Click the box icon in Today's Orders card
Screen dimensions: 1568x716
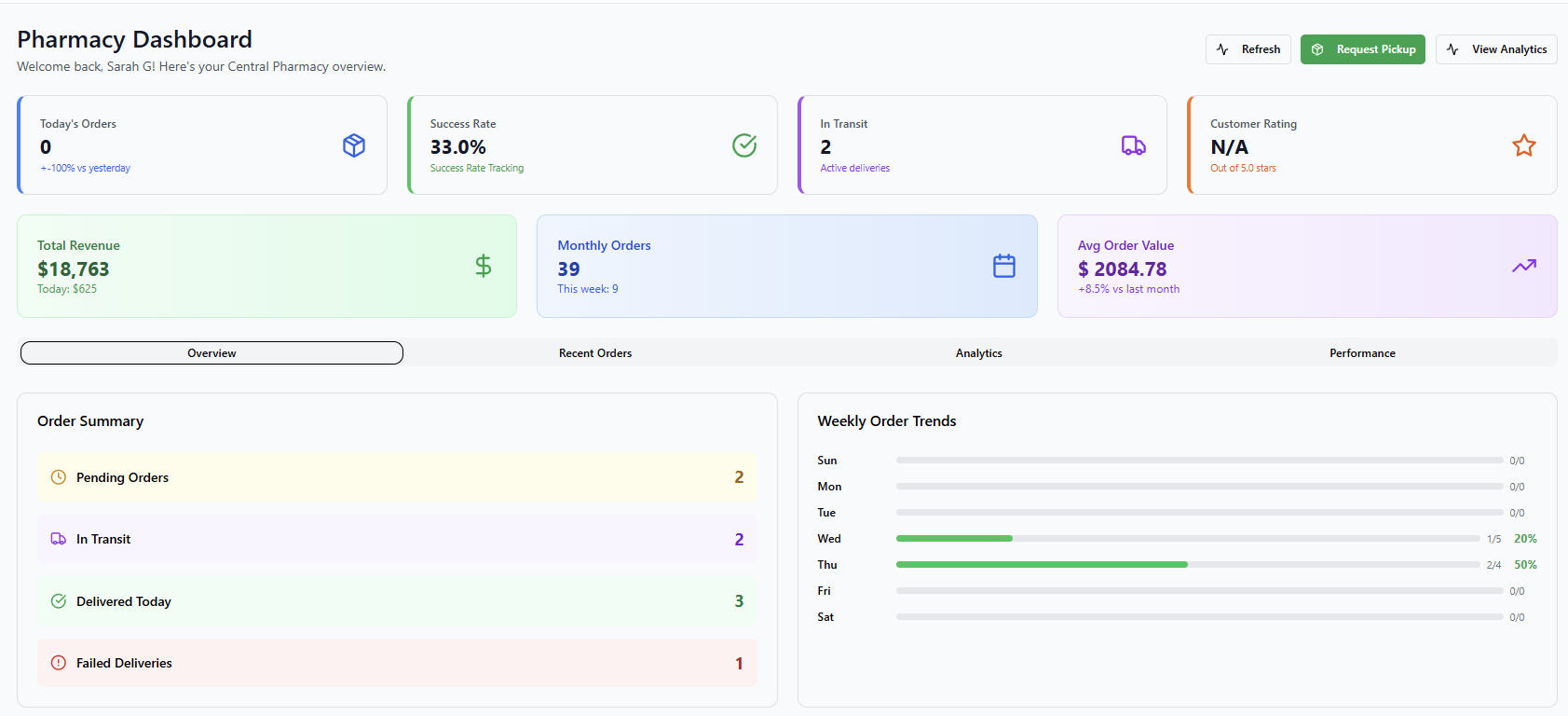tap(354, 145)
